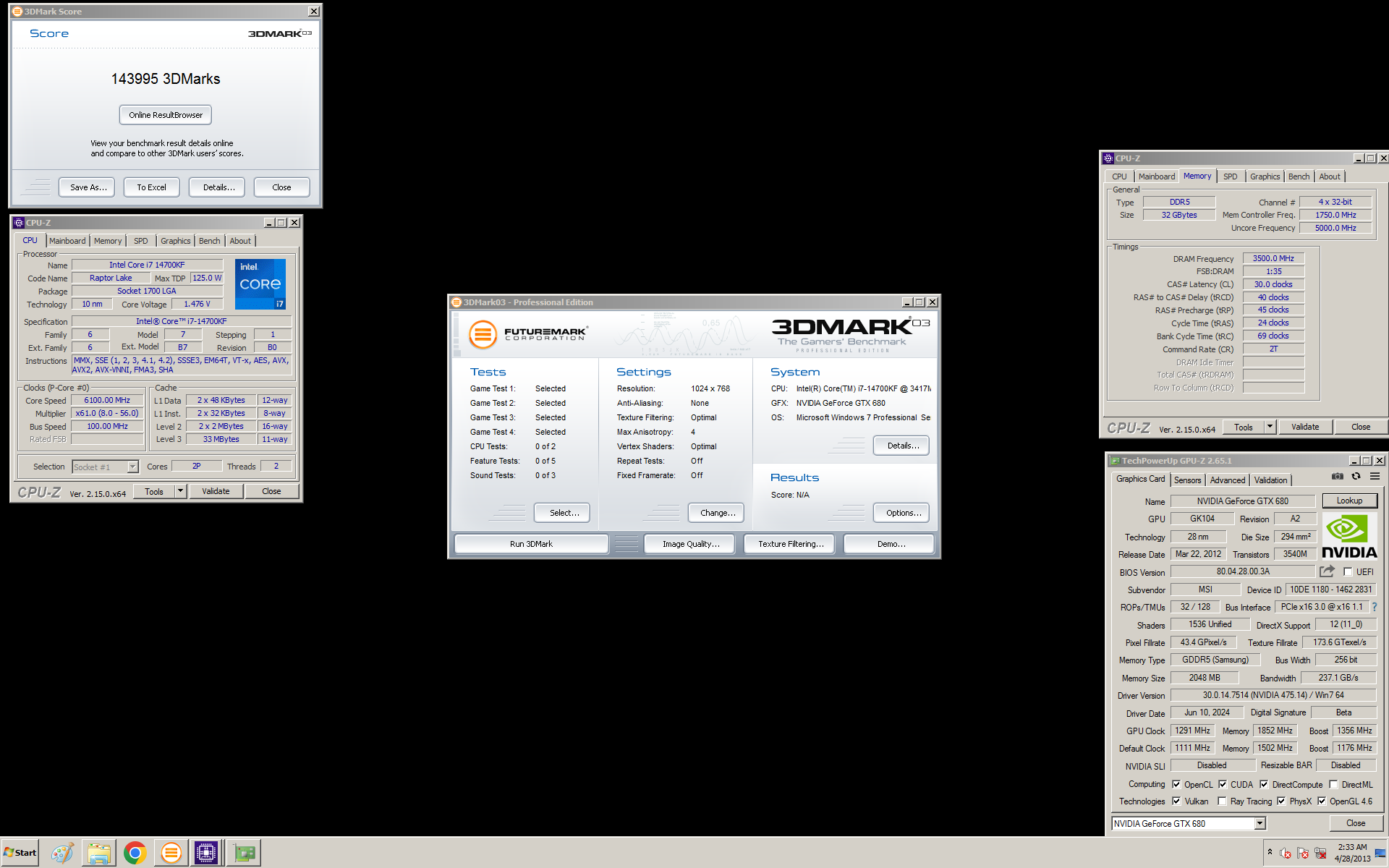This screenshot has width=1389, height=868.
Task: Open the Advanced tab in GPU-Z
Action: [x=1228, y=480]
